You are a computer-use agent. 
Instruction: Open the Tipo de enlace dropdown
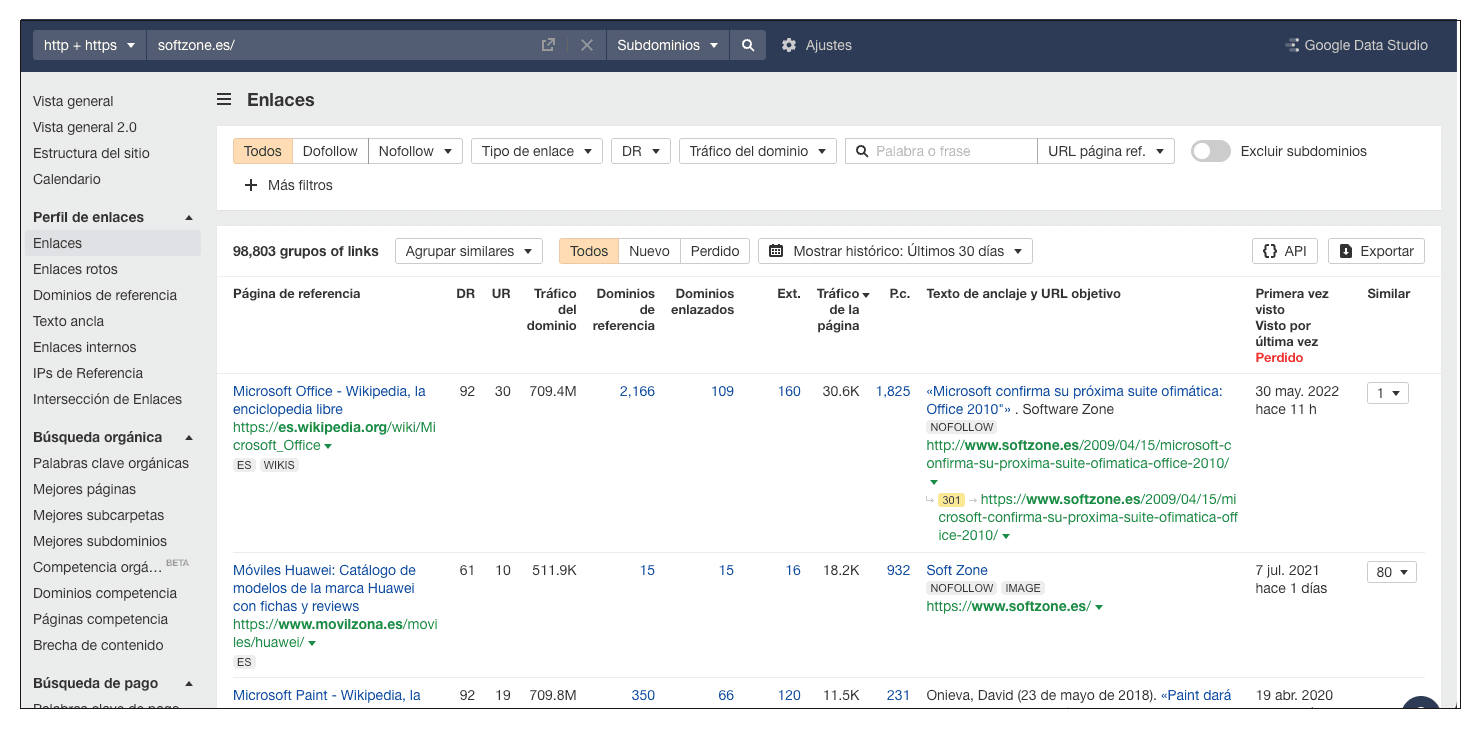coord(536,151)
